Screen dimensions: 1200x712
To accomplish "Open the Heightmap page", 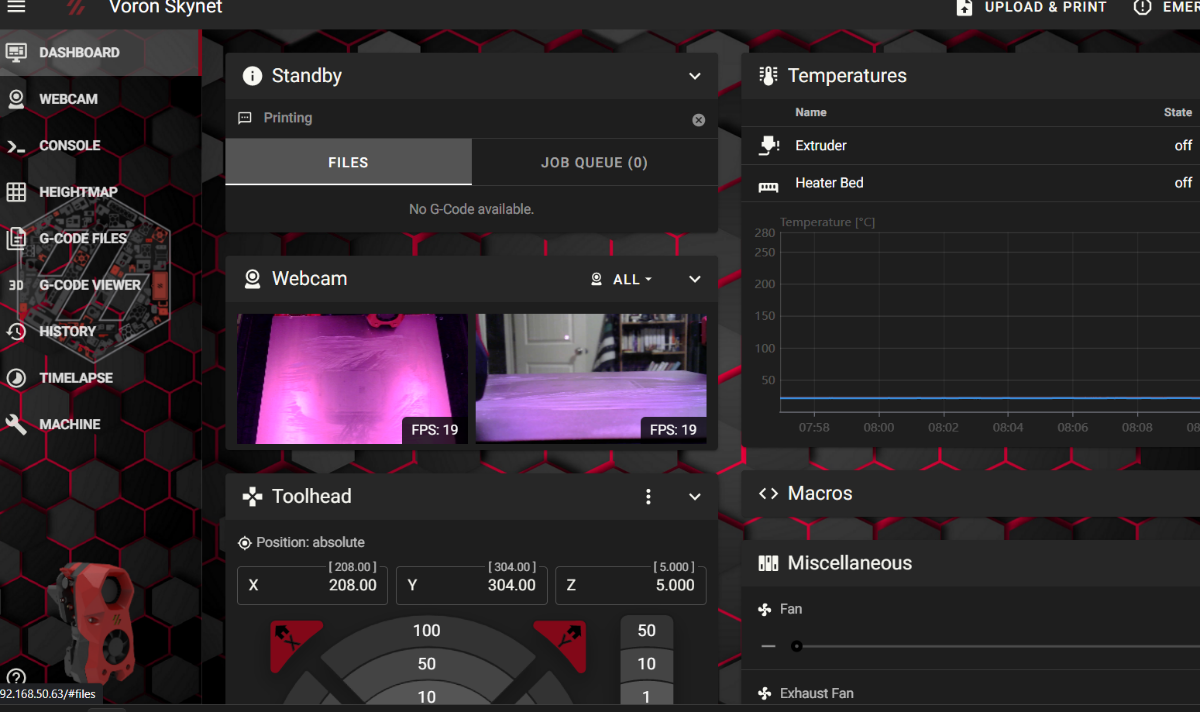I will [x=100, y=192].
